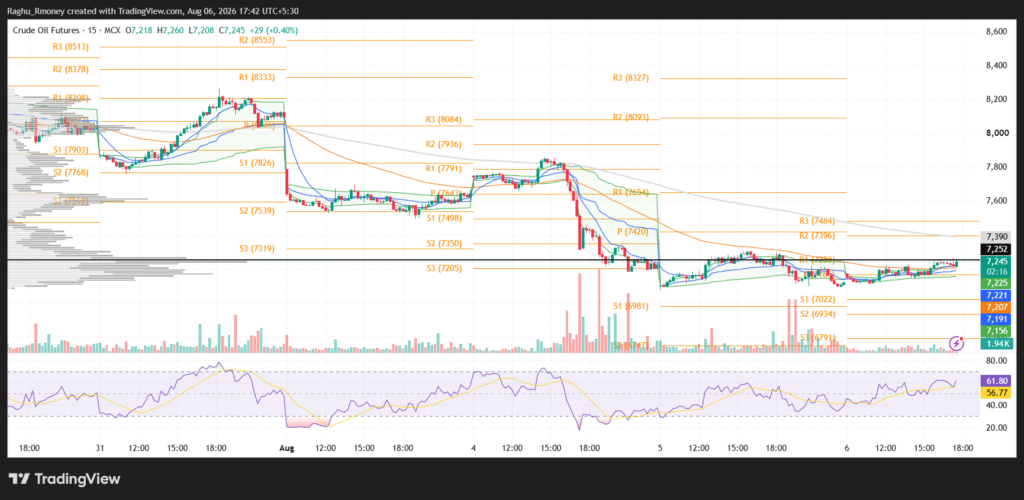Click the yellow 56.77 RSI average tag
Image resolution: width=1024 pixels, height=500 pixels.
997,392
